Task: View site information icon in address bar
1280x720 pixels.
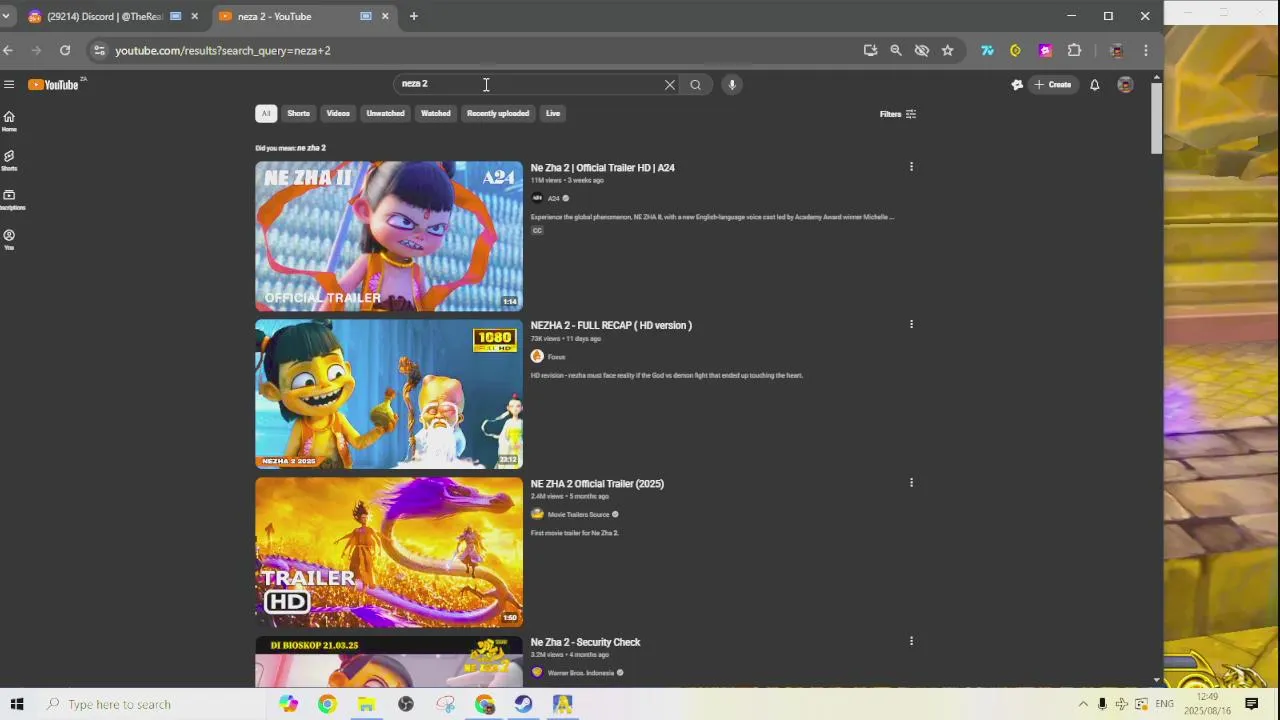Action: pyautogui.click(x=99, y=50)
